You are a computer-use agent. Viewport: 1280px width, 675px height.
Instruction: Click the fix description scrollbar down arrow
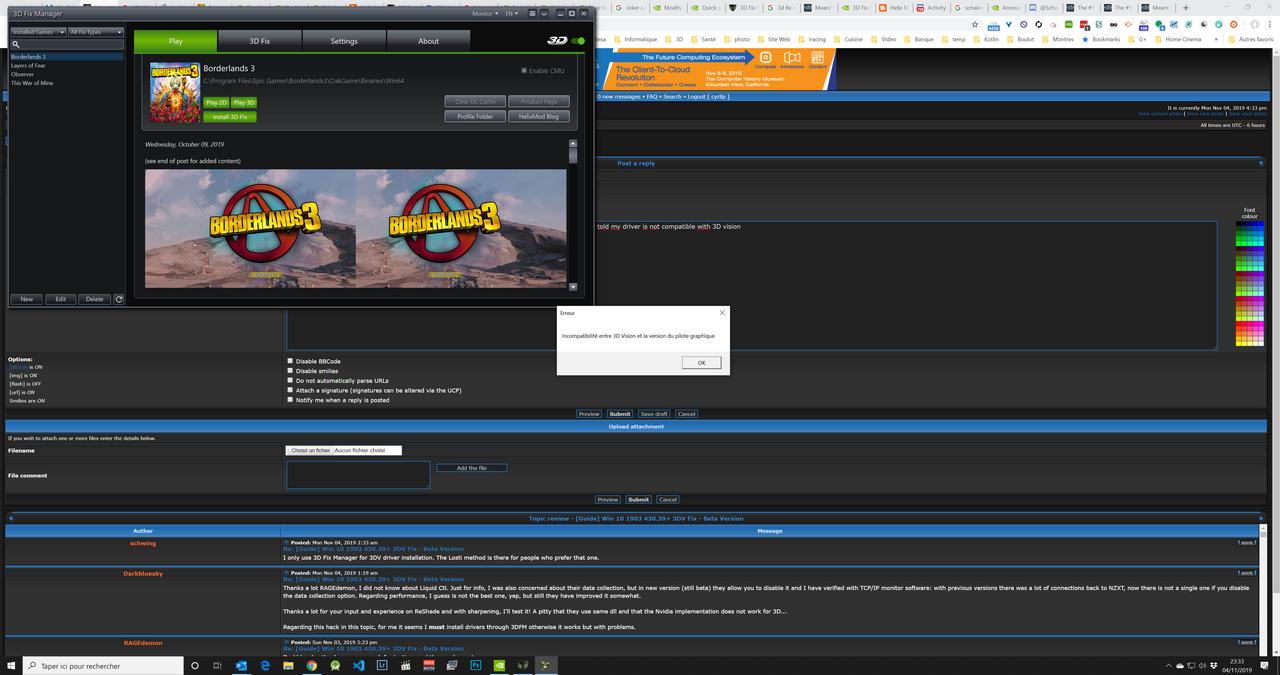coord(573,286)
